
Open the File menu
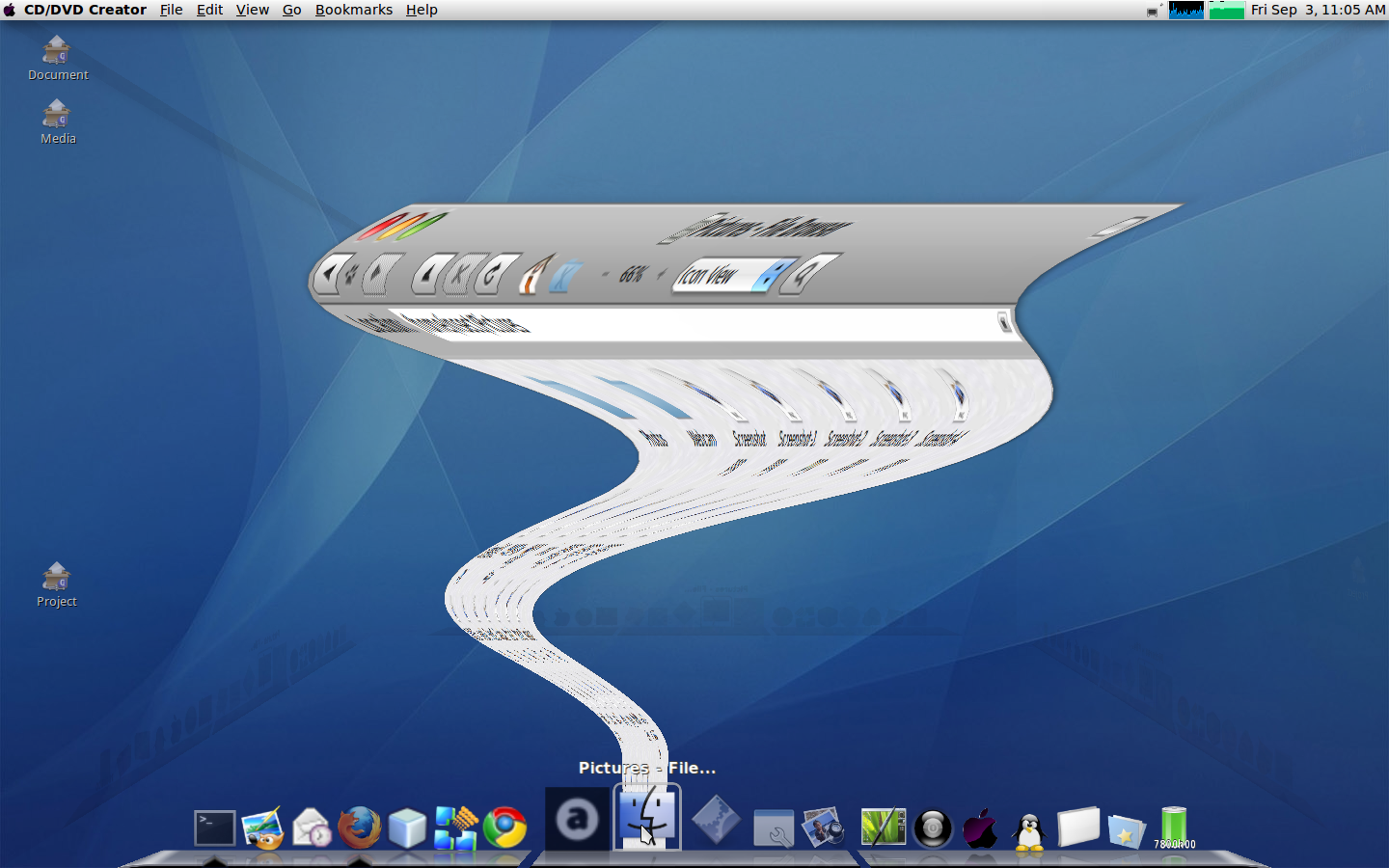171,10
